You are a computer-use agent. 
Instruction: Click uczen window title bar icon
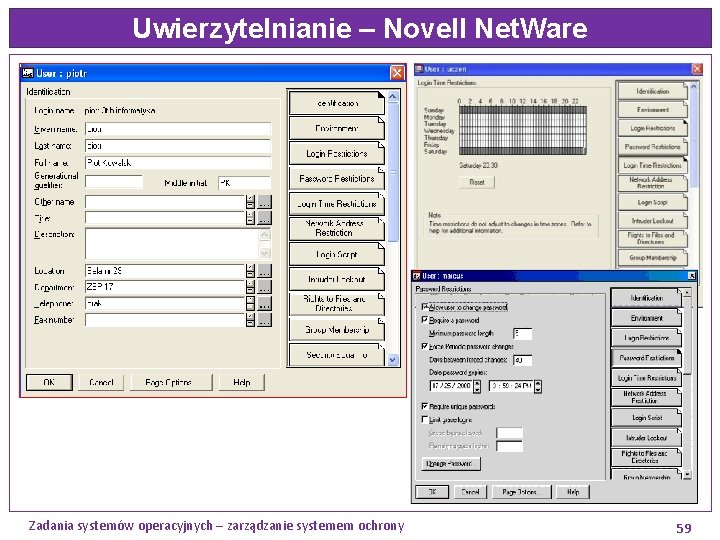(x=419, y=69)
